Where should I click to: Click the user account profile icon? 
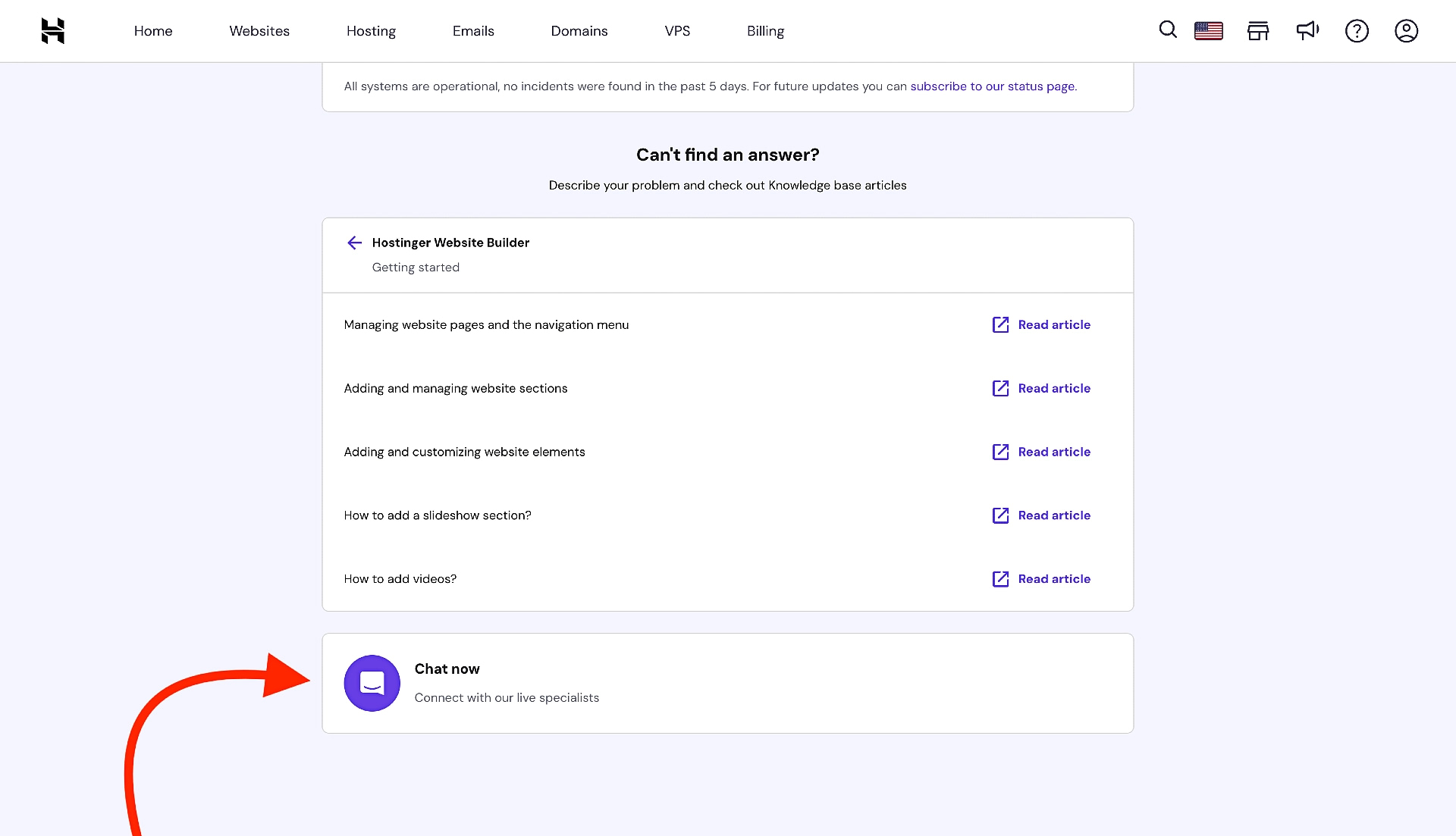click(x=1407, y=31)
